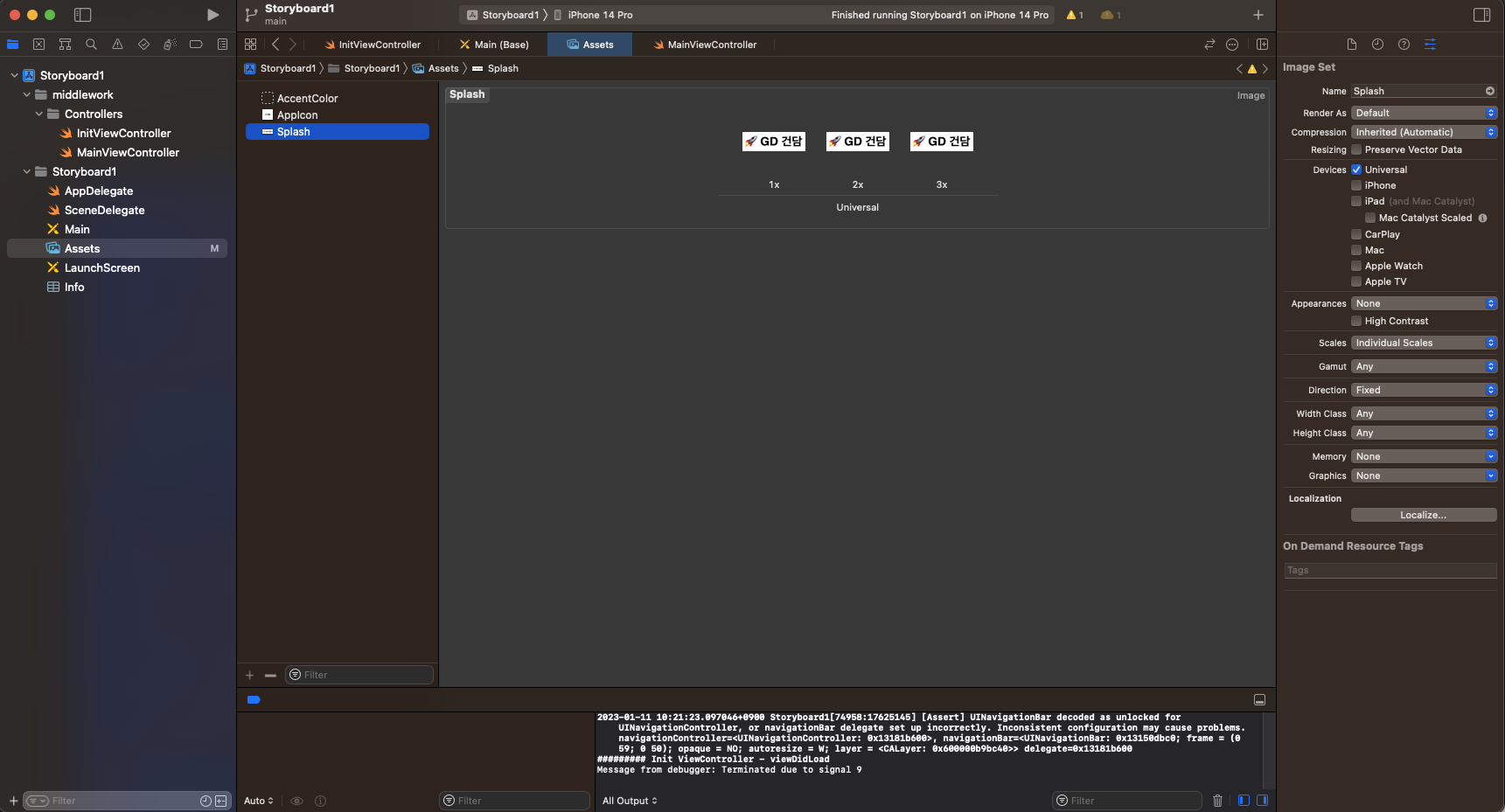1505x812 pixels.
Task: Open the related items grid icon
Action: [x=251, y=45]
